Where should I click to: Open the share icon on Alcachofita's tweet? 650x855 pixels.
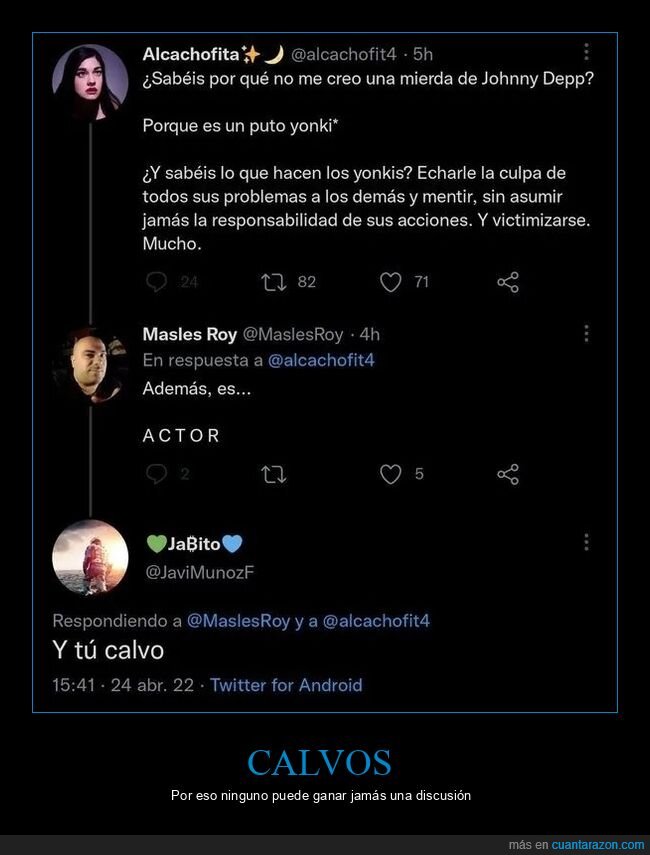point(507,282)
